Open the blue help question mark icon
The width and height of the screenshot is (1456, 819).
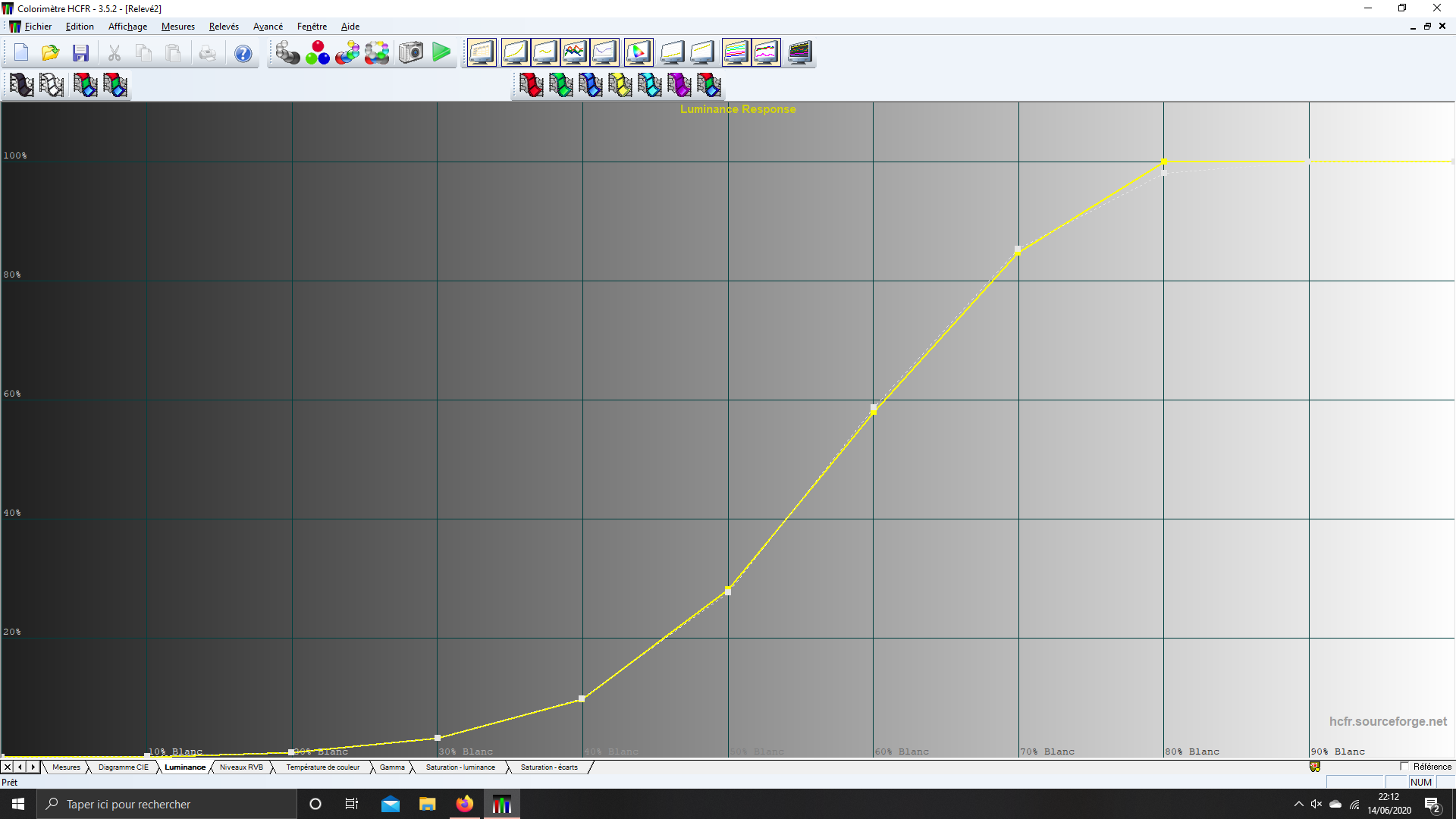point(243,53)
